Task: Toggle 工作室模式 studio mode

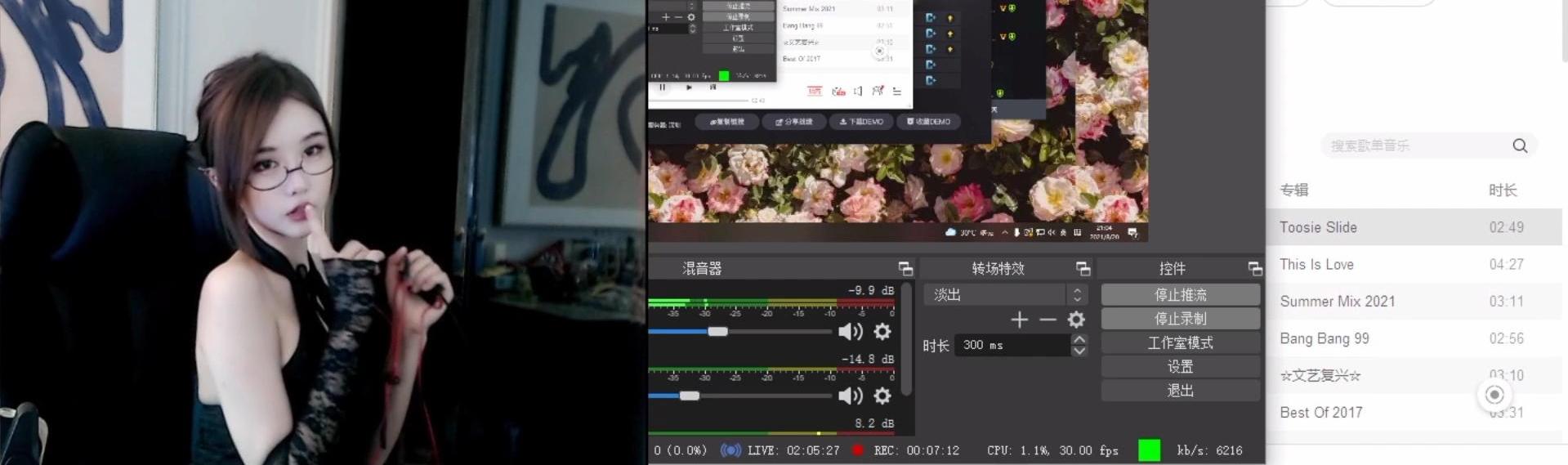Action: 1180,343
